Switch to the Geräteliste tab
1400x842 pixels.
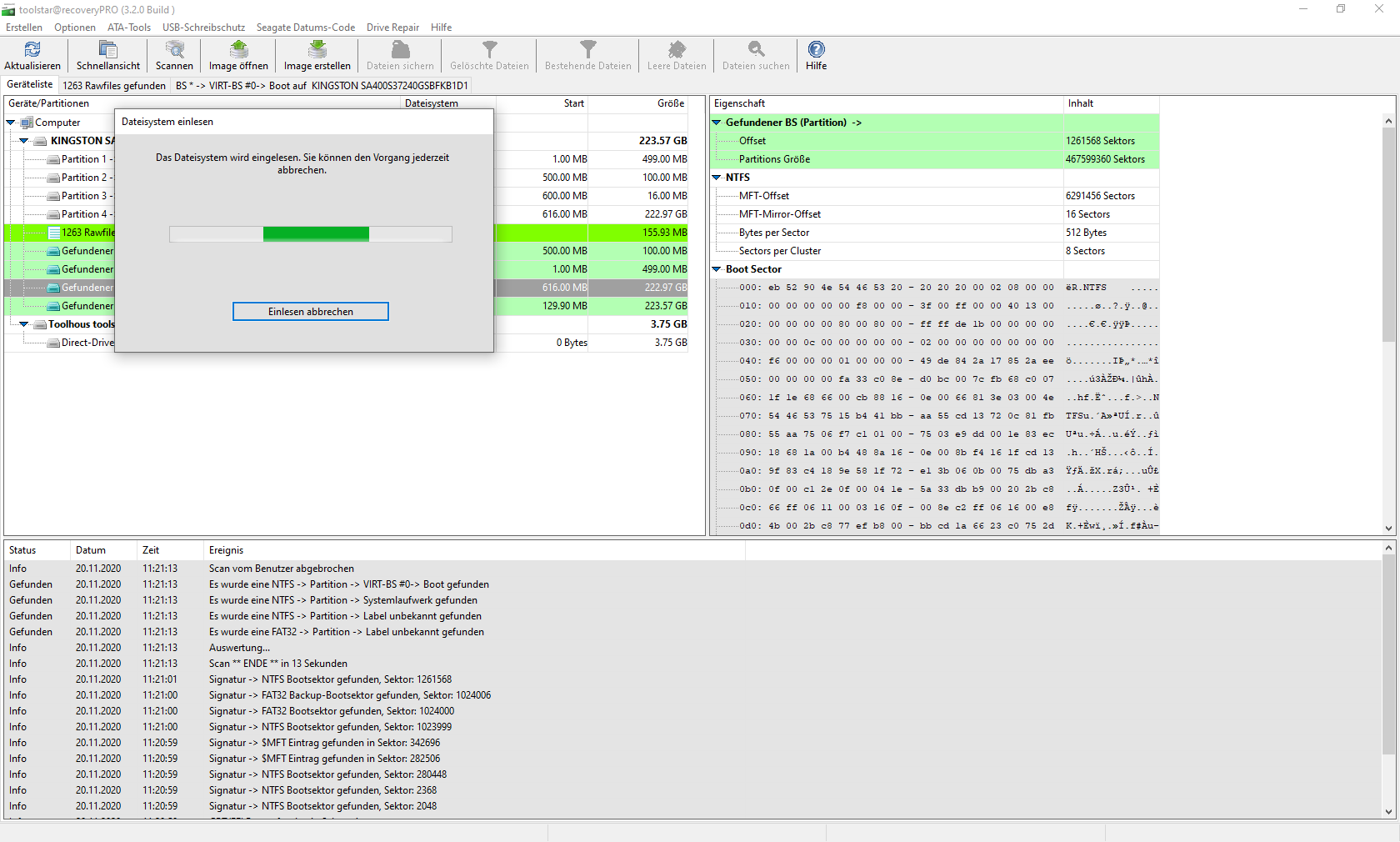(30, 85)
